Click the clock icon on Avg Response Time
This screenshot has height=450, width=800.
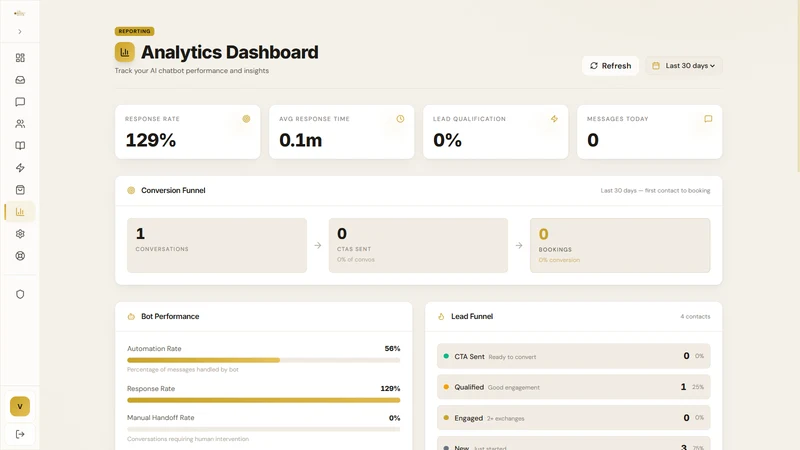tap(401, 119)
